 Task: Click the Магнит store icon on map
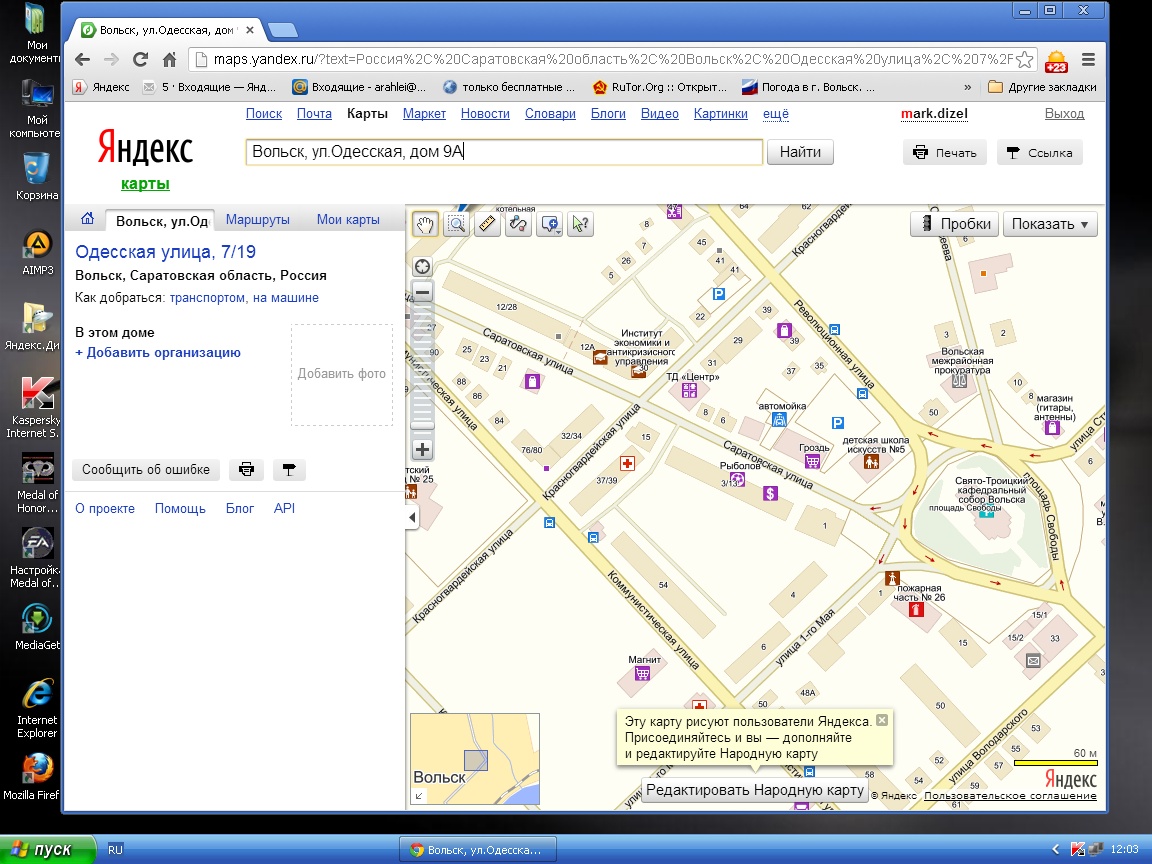tap(642, 674)
